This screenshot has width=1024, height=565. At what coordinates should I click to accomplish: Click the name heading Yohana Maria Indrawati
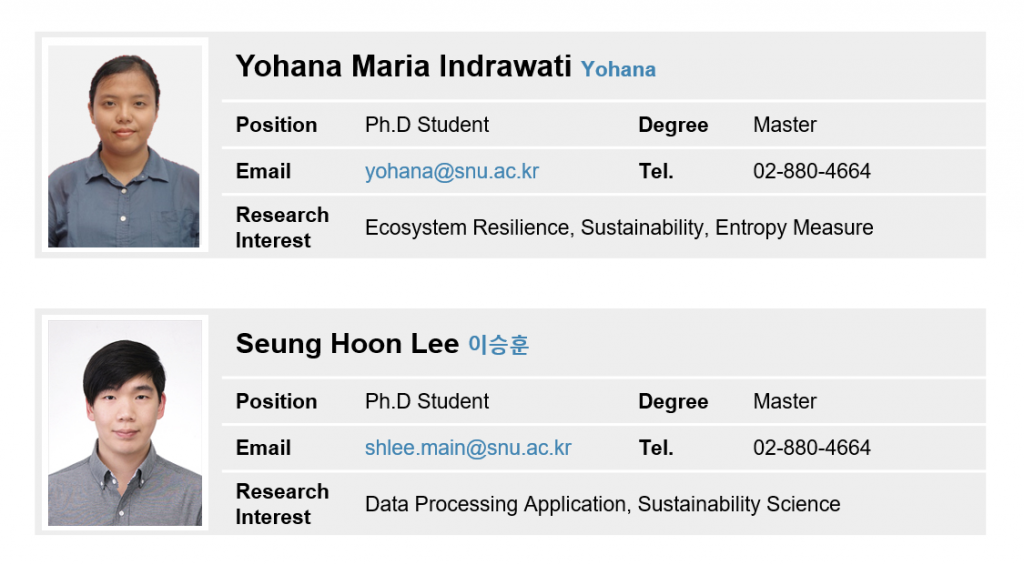coord(403,67)
